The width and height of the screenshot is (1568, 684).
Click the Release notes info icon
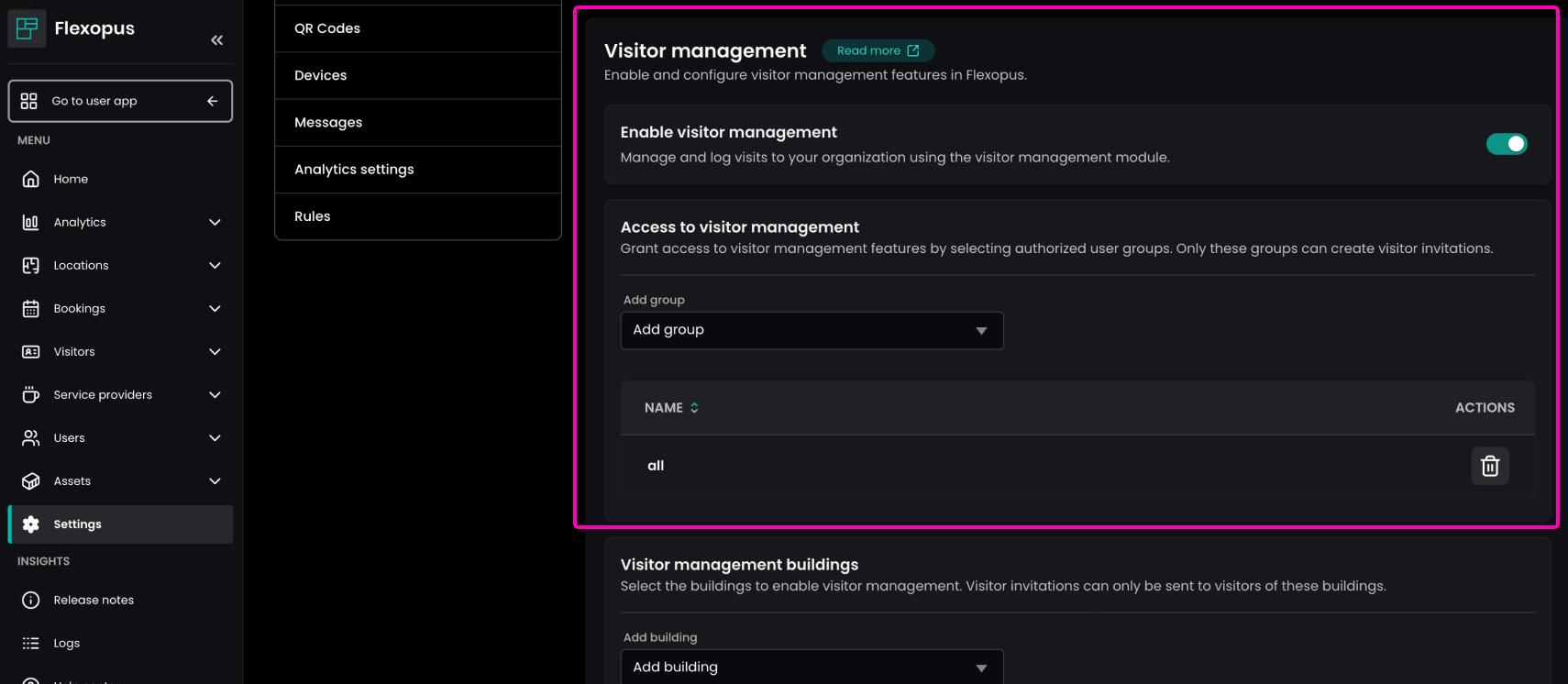[31, 601]
